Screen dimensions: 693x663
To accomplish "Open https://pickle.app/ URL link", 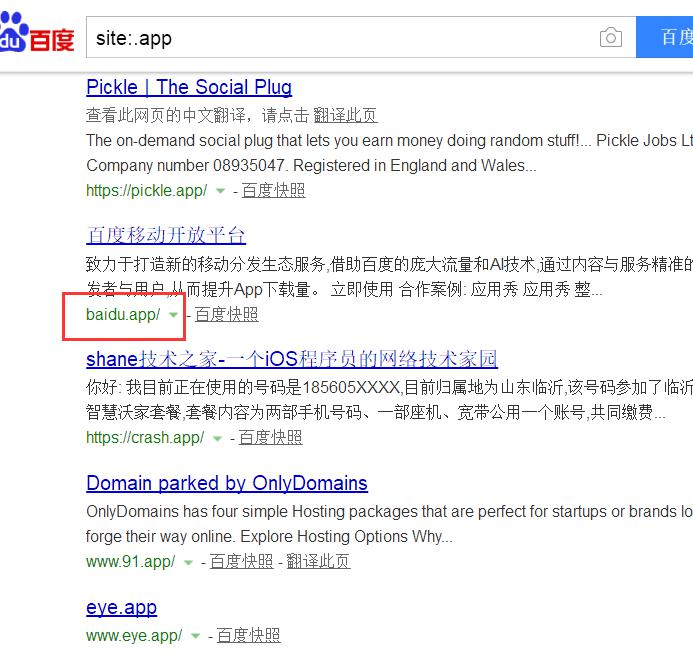I will [146, 191].
